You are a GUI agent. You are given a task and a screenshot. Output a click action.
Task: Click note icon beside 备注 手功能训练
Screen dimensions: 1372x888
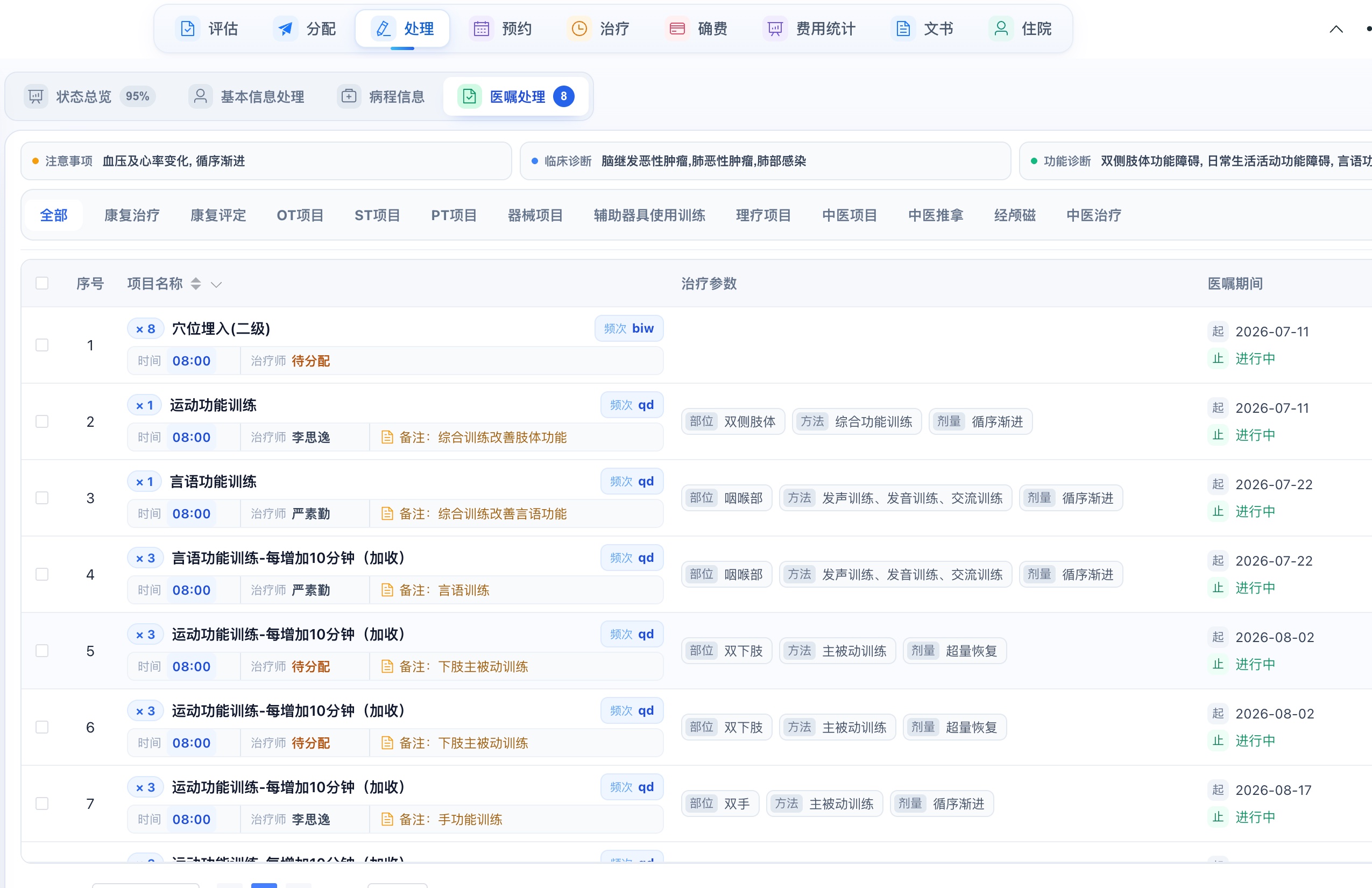click(x=387, y=819)
